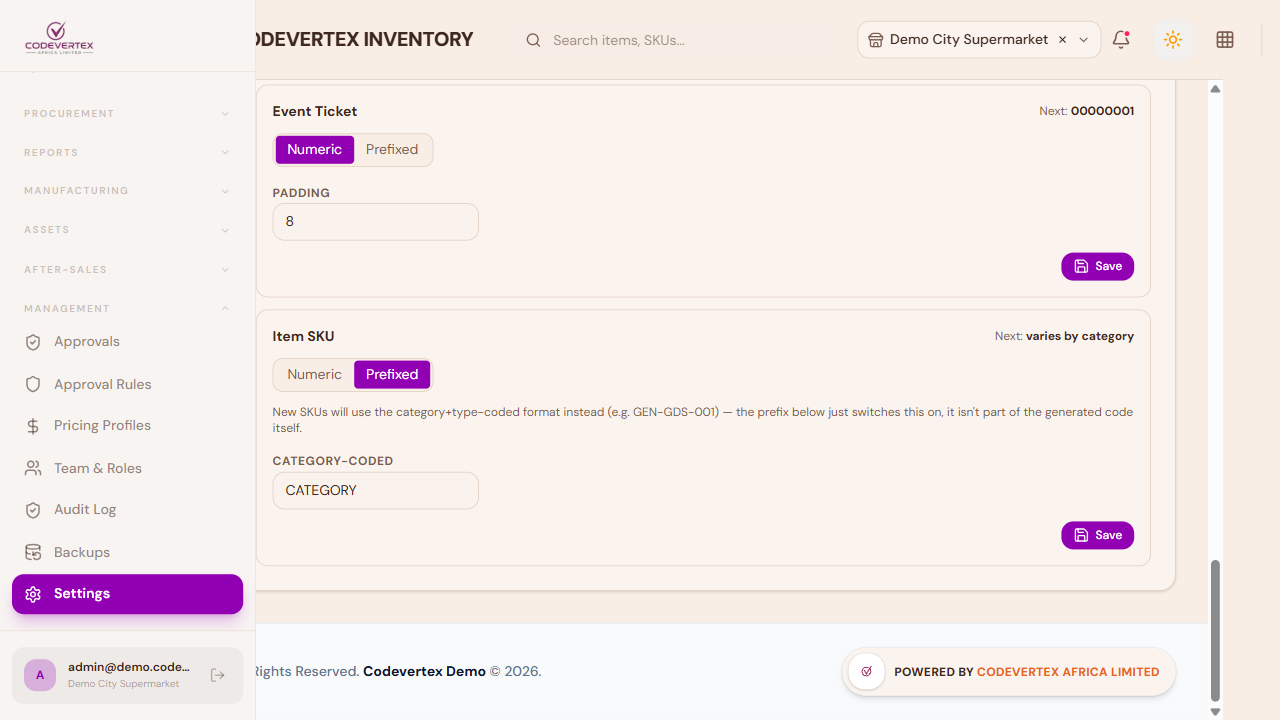This screenshot has height=720, width=1280.
Task: Save the Item SKU settings
Action: pos(1097,535)
